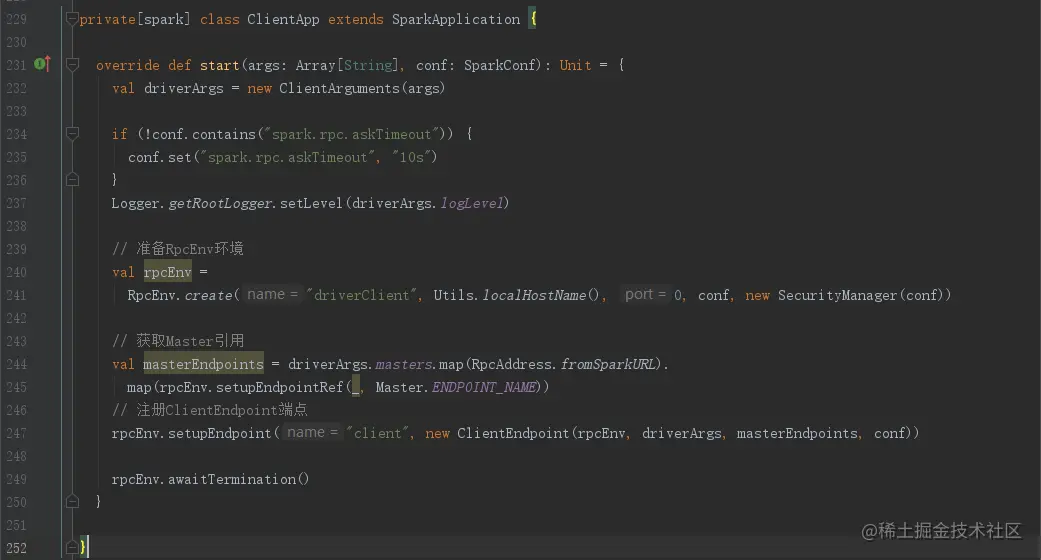1041x560 pixels.
Task: Click the 'SparkApplication' class name
Action: 456,19
